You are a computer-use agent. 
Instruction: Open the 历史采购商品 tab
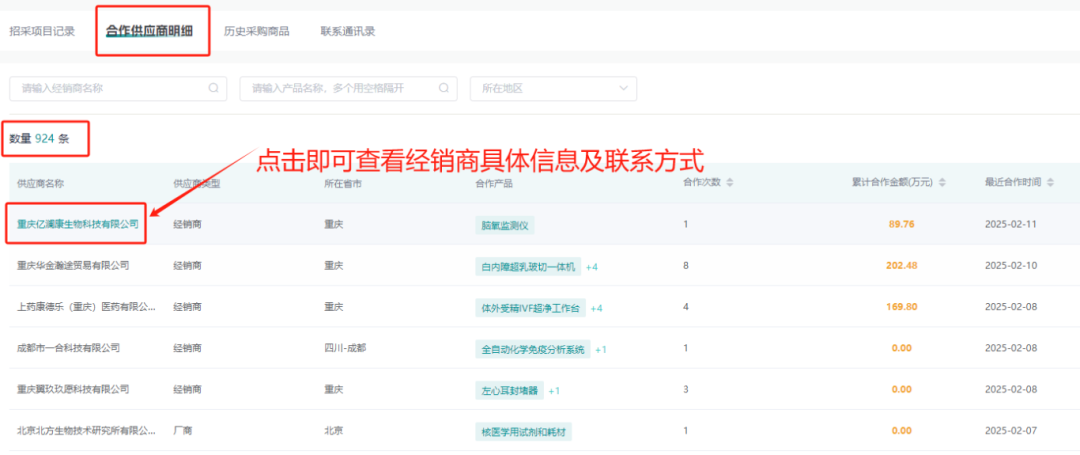pos(256,31)
